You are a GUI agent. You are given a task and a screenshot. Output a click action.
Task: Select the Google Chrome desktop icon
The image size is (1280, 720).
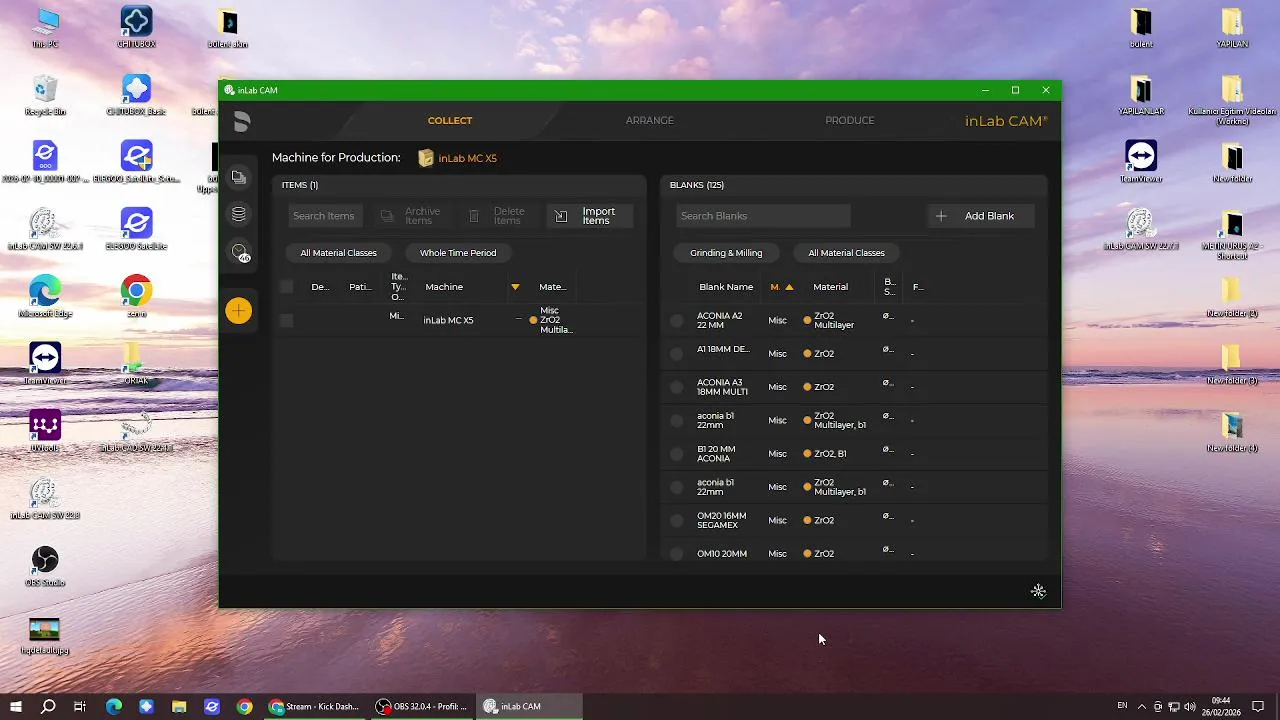[x=136, y=296]
